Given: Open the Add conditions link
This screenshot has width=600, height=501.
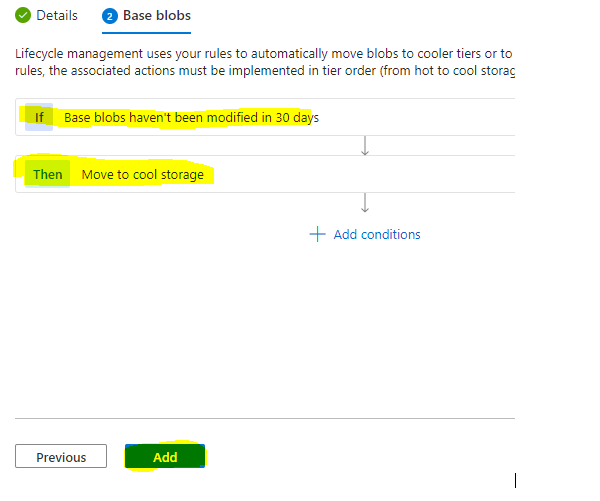Looking at the screenshot, I should click(x=377, y=234).
